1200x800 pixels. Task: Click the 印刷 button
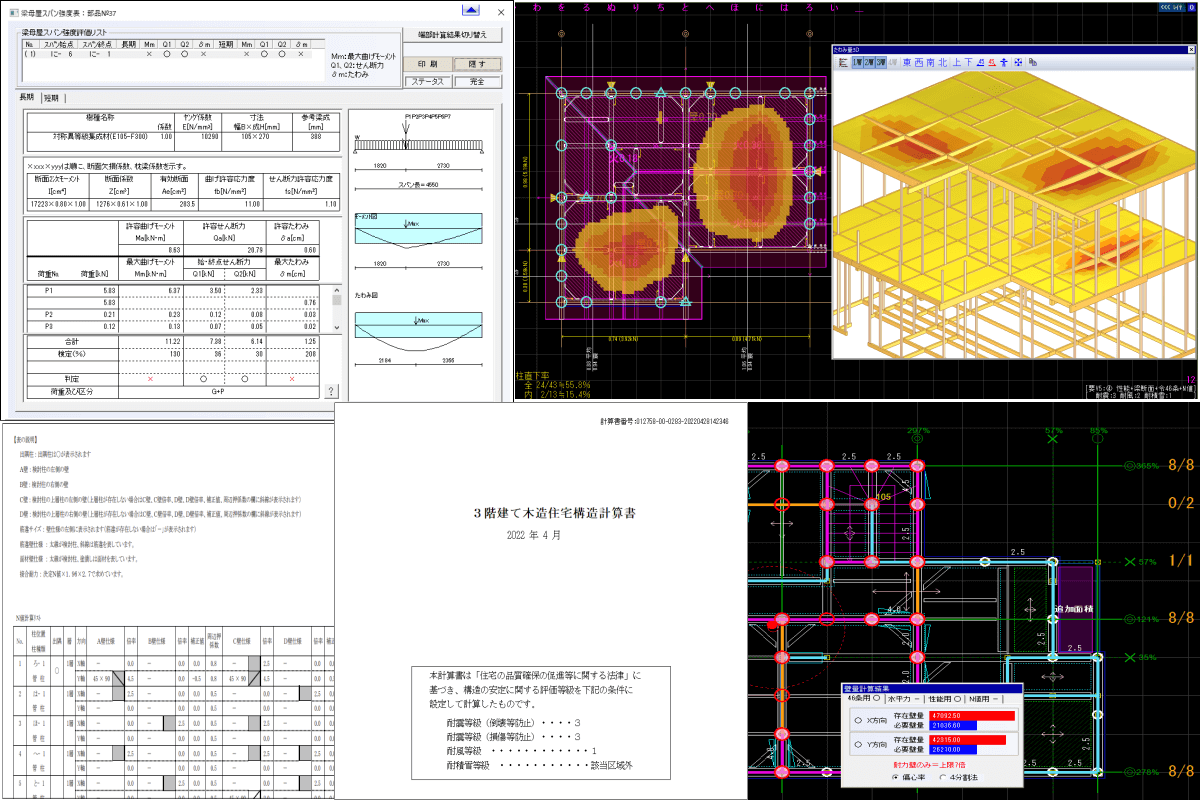coord(427,63)
